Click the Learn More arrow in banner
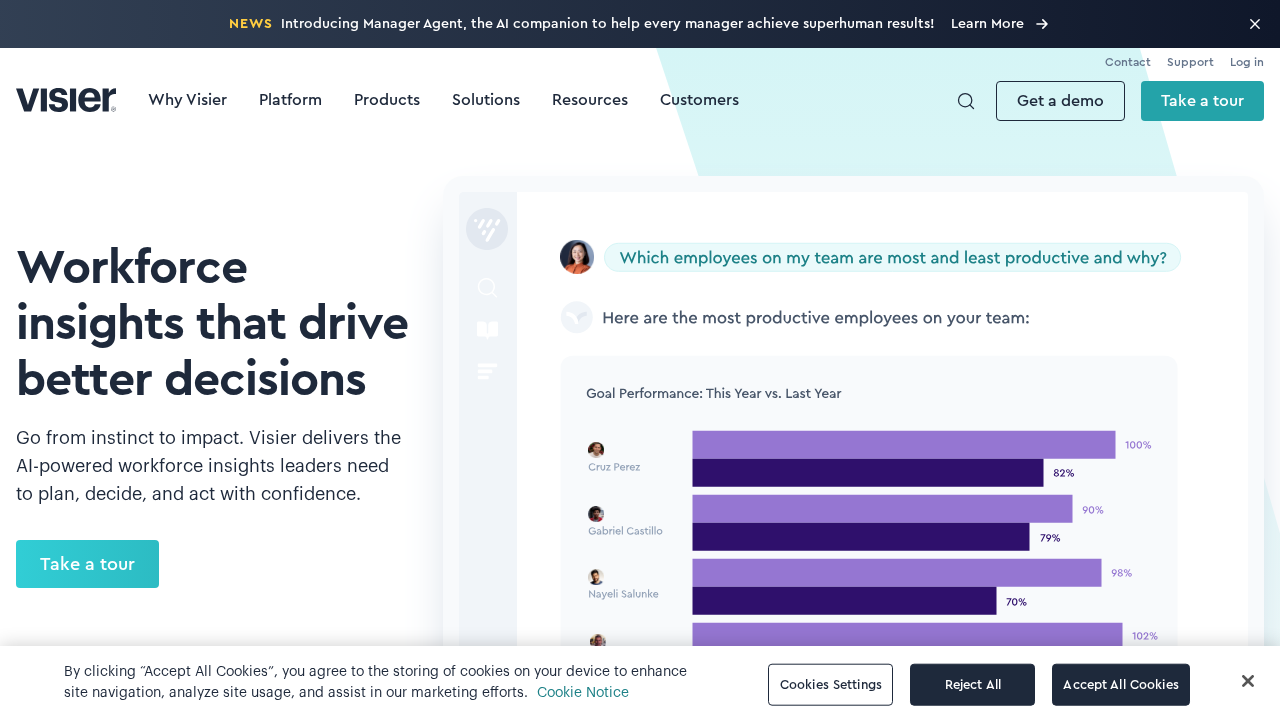Viewport: 1280px width, 720px height. click(1041, 24)
